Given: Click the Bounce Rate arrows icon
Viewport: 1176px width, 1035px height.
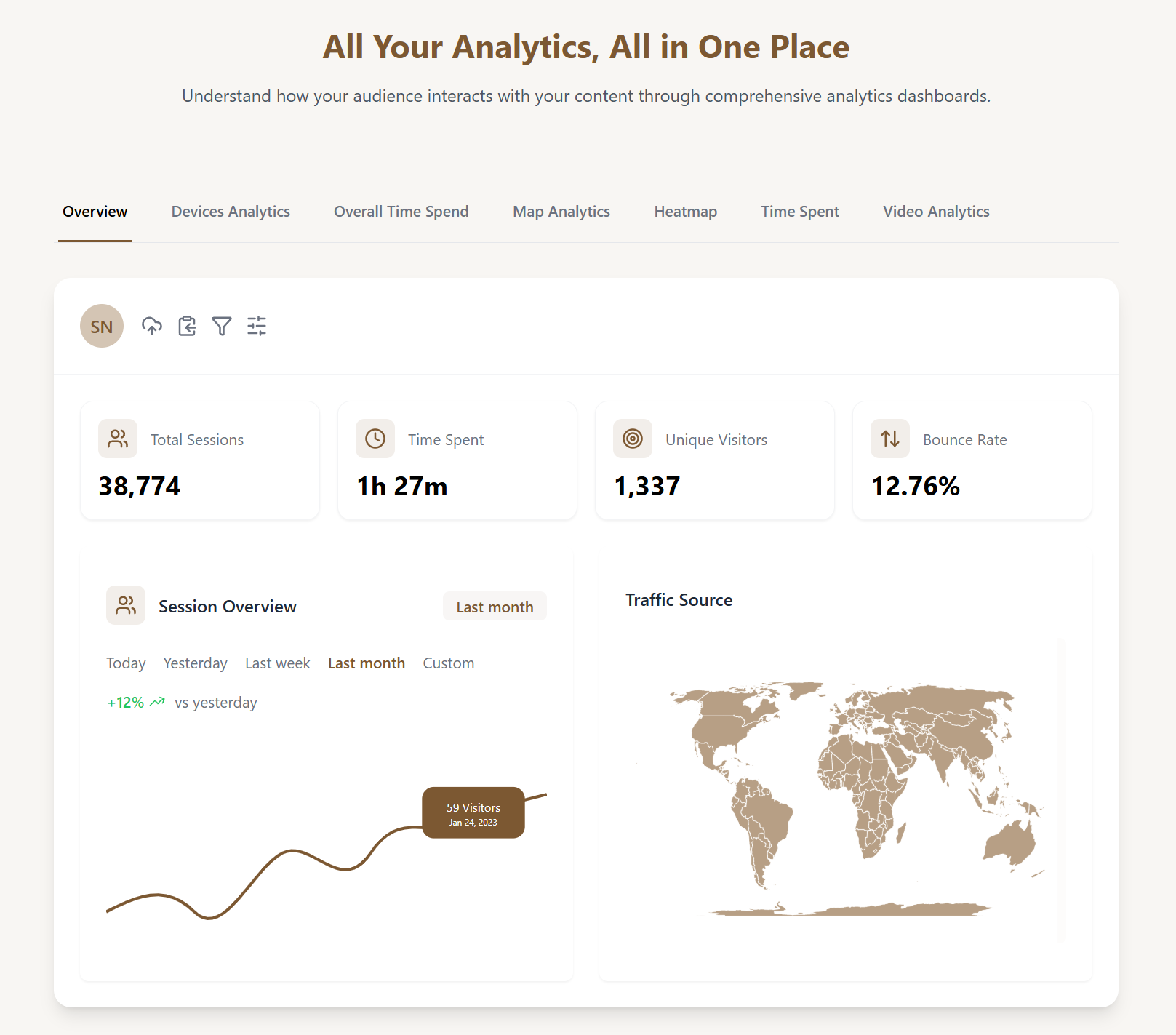Looking at the screenshot, I should pyautogui.click(x=890, y=439).
